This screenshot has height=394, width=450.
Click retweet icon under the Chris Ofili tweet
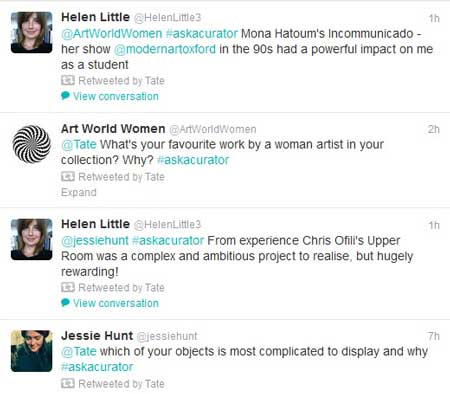pyautogui.click(x=68, y=287)
